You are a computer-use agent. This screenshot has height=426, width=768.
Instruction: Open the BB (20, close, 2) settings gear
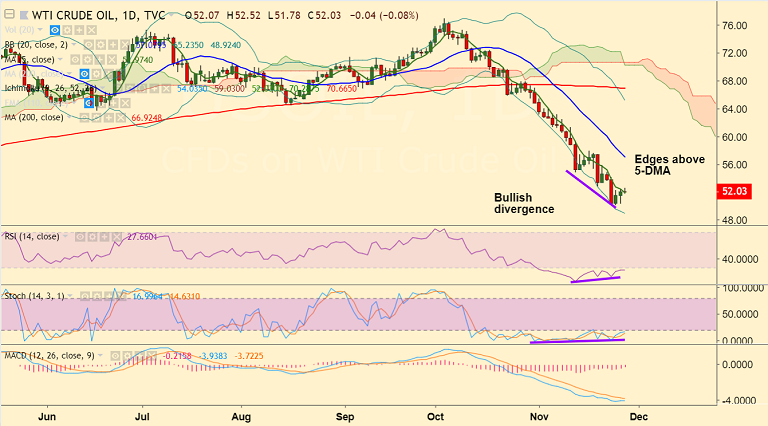click(101, 45)
